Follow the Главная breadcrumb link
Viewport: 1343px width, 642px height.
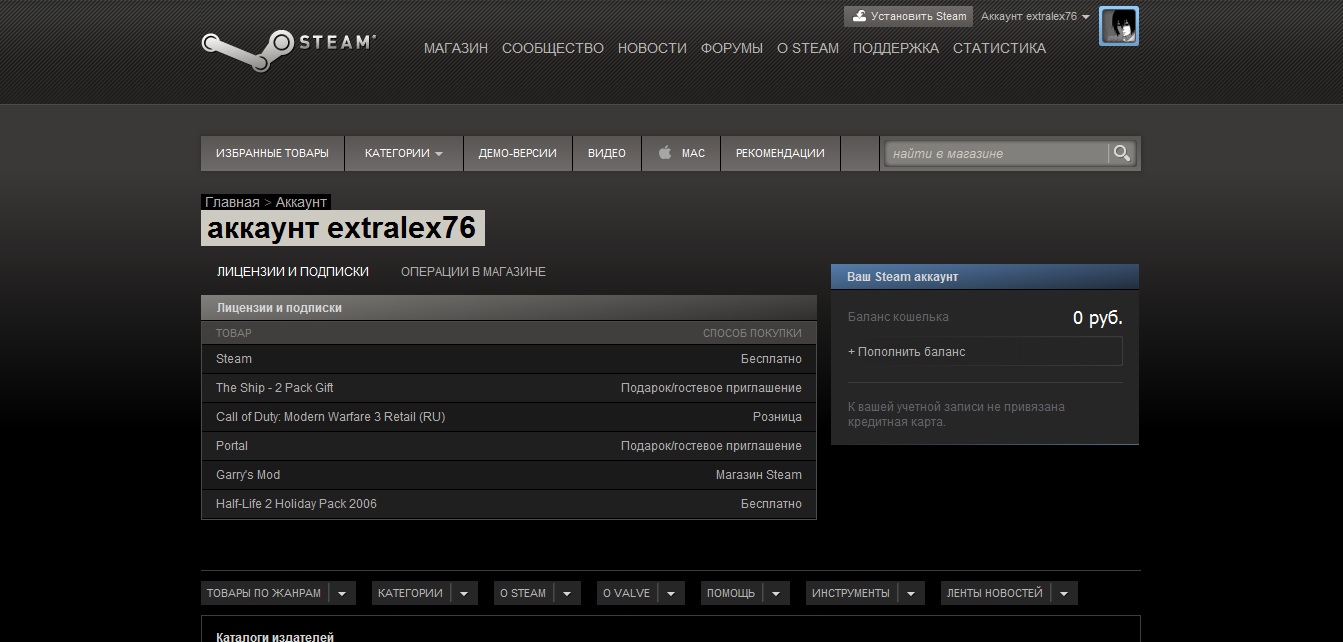(232, 202)
